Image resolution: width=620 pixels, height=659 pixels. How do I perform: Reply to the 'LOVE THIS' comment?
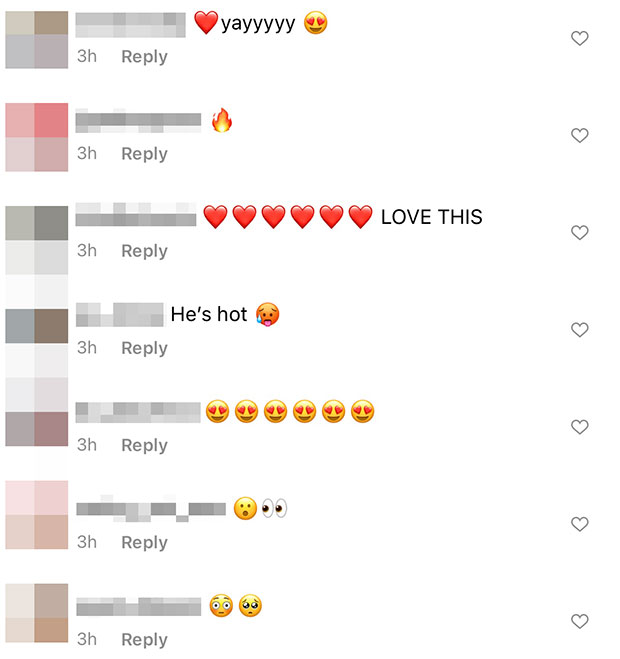pyautogui.click(x=144, y=251)
